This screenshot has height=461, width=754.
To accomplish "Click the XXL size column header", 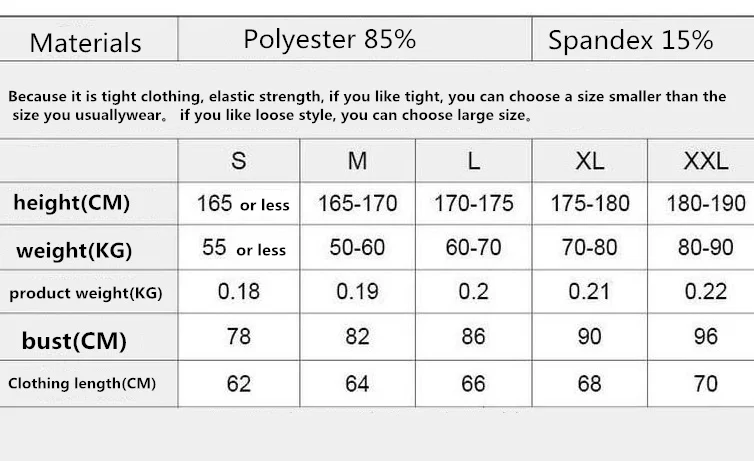I will 701,161.
